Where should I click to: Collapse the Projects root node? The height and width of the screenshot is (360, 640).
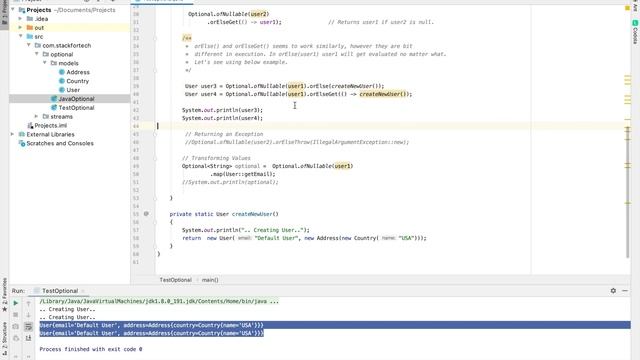13,10
